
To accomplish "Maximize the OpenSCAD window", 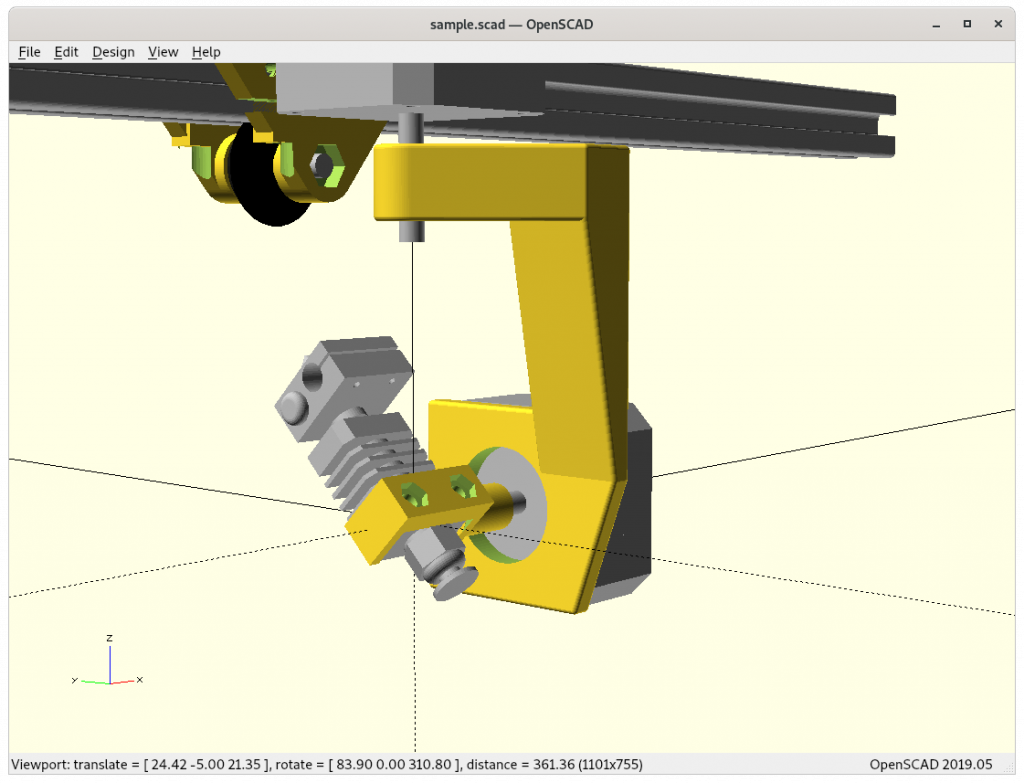I will [967, 24].
